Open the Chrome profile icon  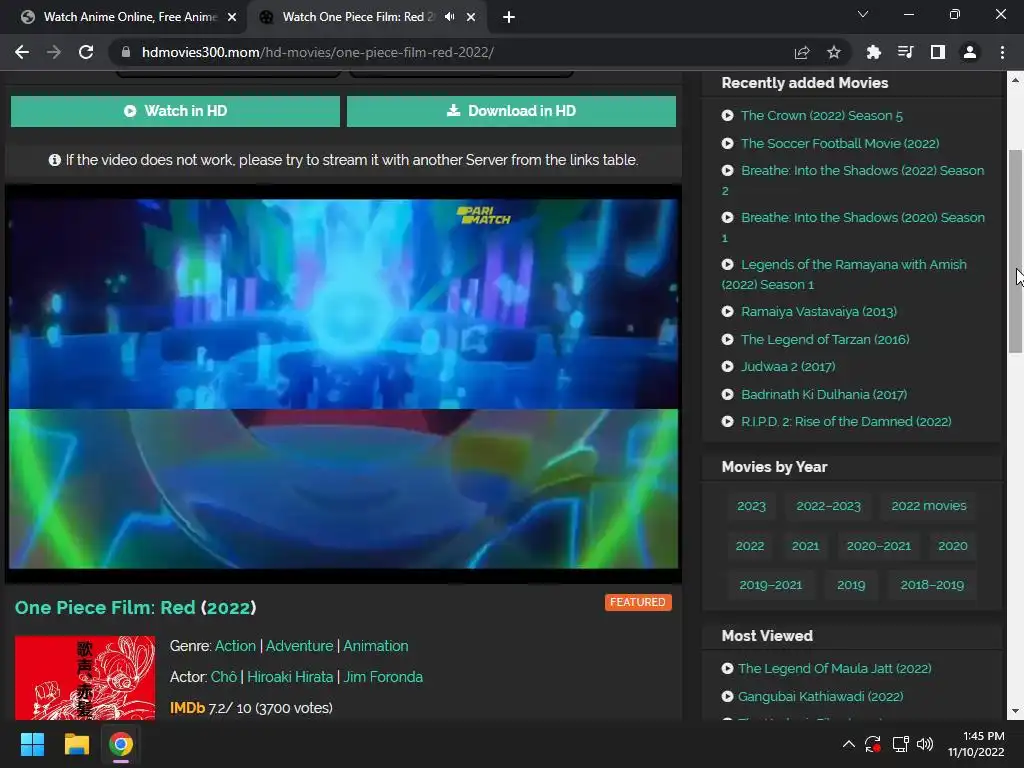[970, 52]
